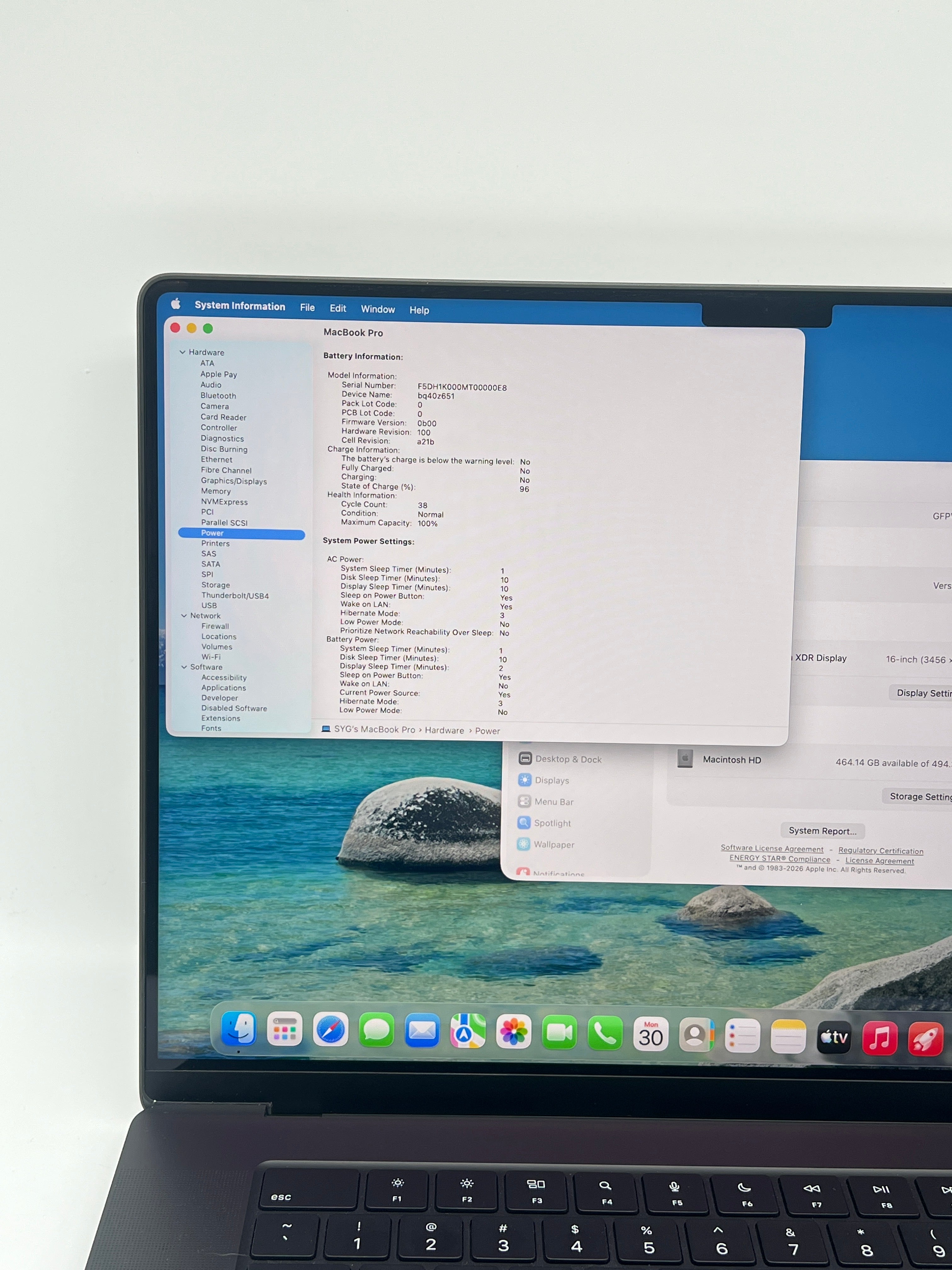
Task: Open the Window menu
Action: pyautogui.click(x=377, y=309)
